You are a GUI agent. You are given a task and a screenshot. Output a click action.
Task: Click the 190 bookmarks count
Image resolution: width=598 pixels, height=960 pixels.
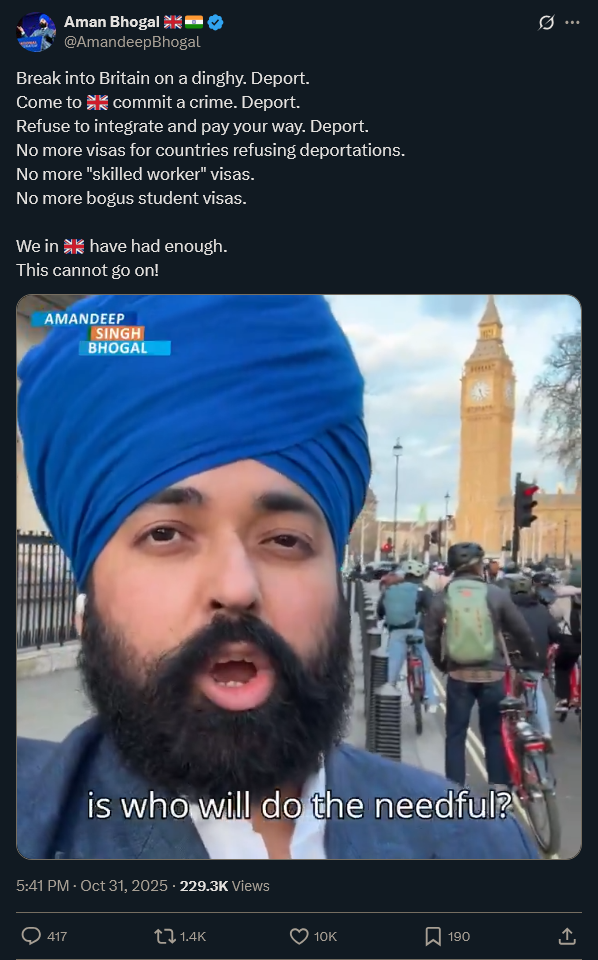[x=458, y=936]
